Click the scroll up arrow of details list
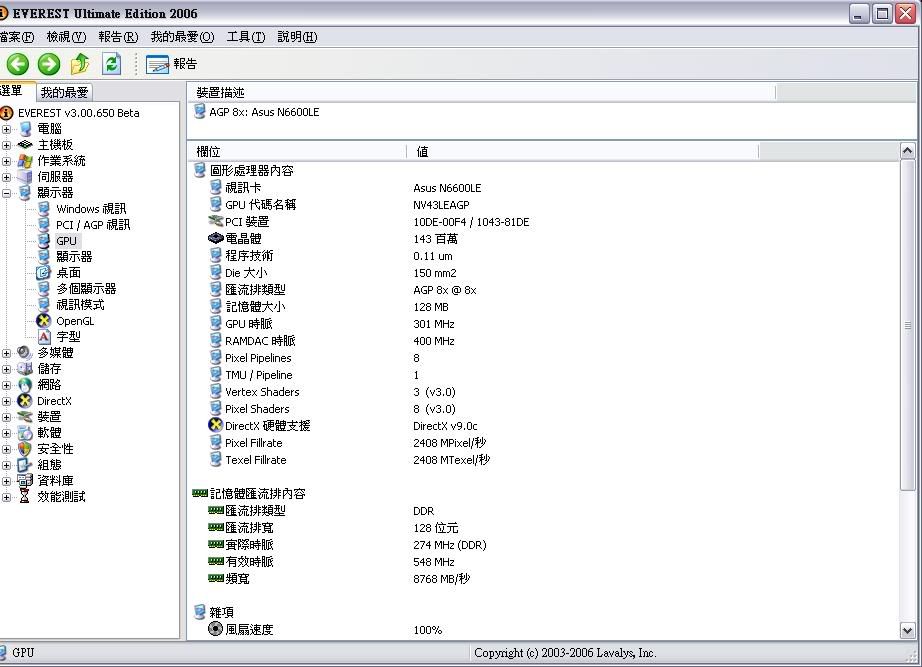The height and width of the screenshot is (667, 922). (907, 151)
